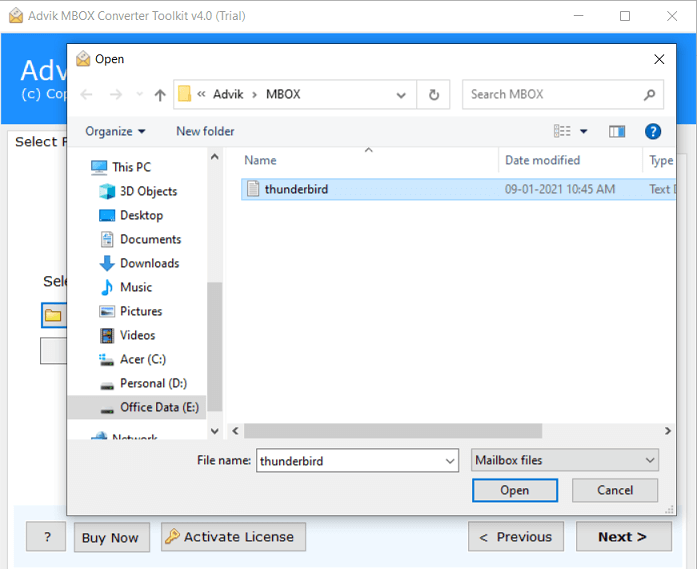
Task: Sort by Type column header
Action: pos(661,160)
